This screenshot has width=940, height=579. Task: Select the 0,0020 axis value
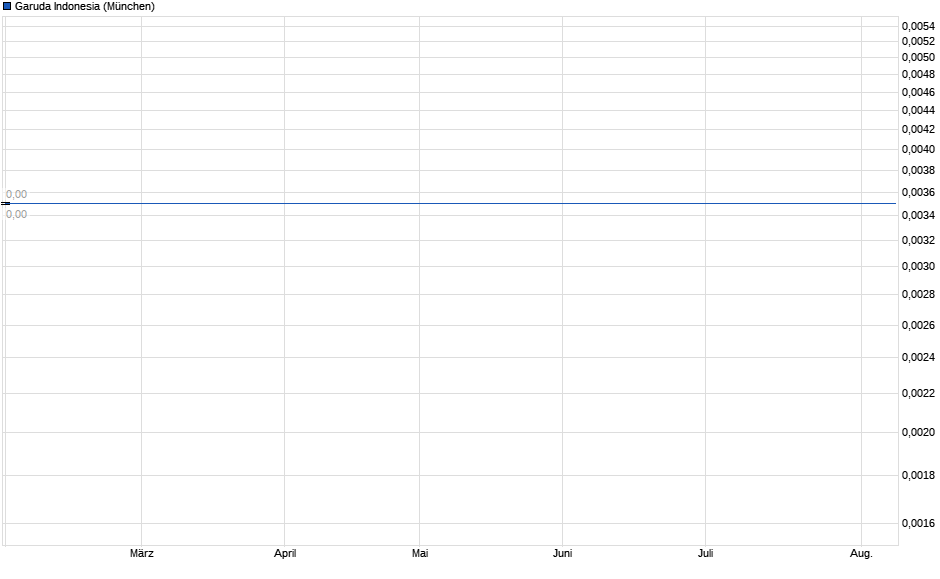point(918,432)
